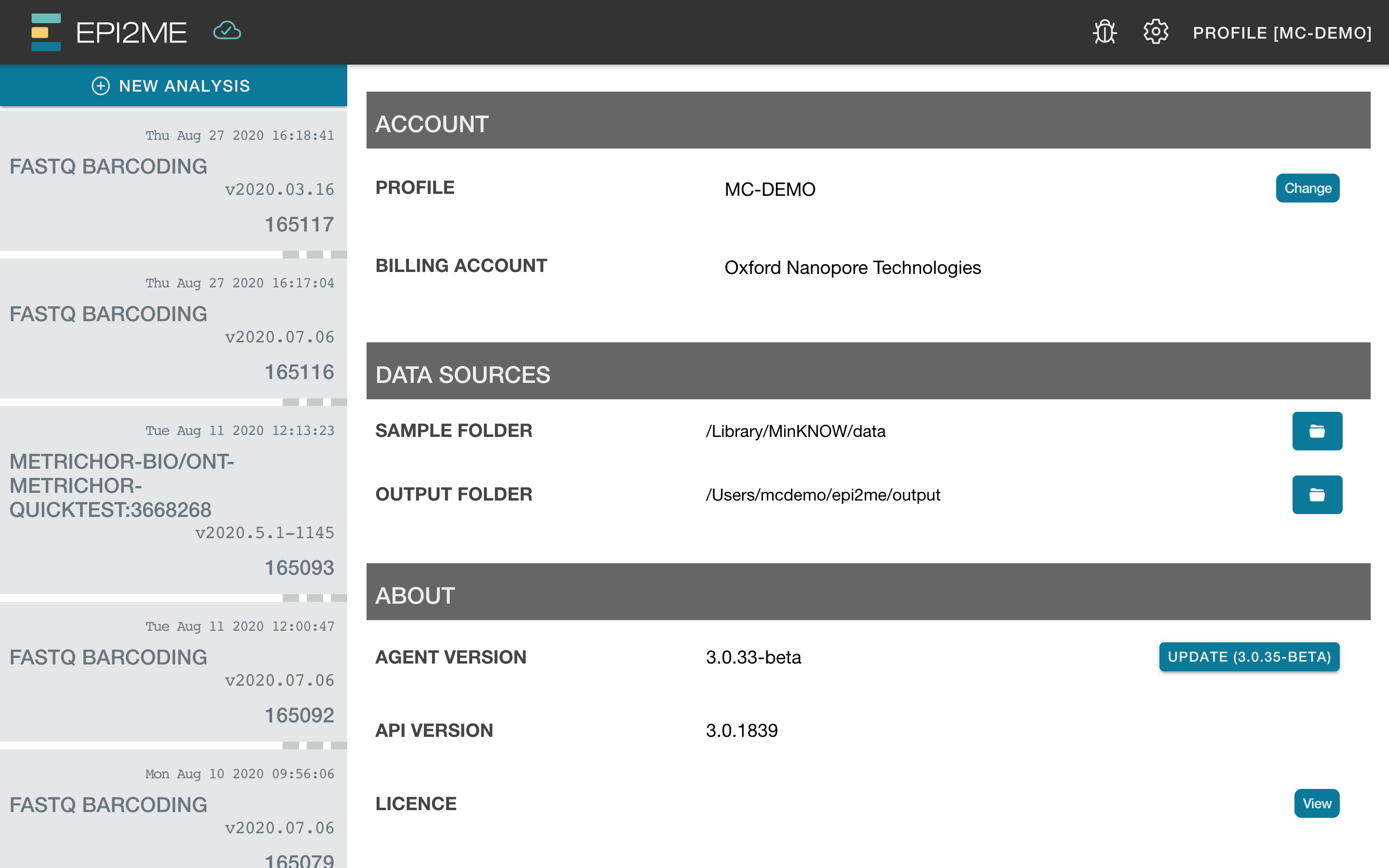Click timestamp Tue Aug 11 2020 12:00:47

click(239, 626)
